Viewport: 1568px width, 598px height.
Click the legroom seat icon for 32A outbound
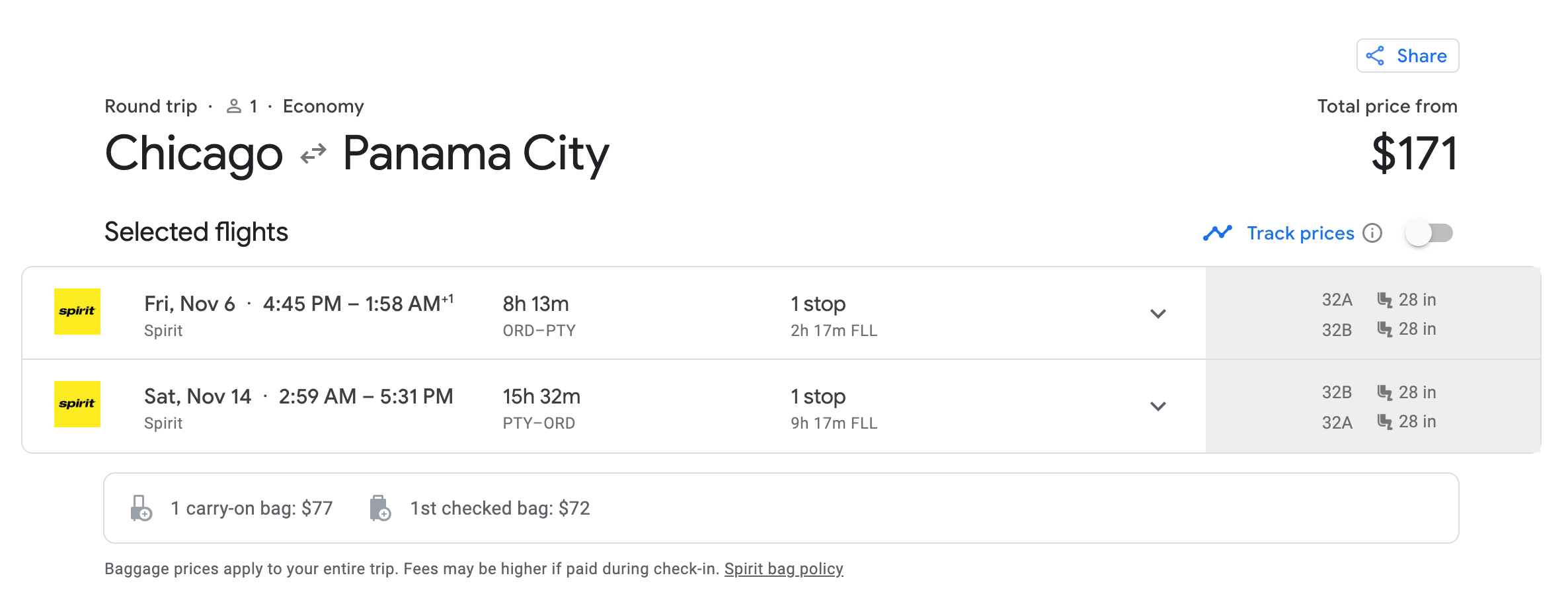[1384, 300]
